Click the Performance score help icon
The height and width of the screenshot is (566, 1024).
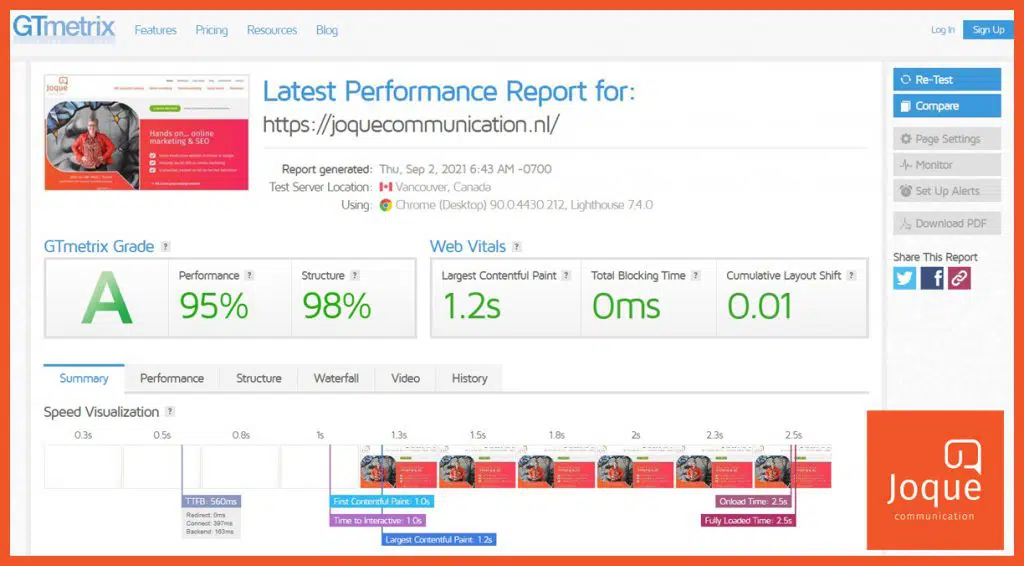click(249, 275)
